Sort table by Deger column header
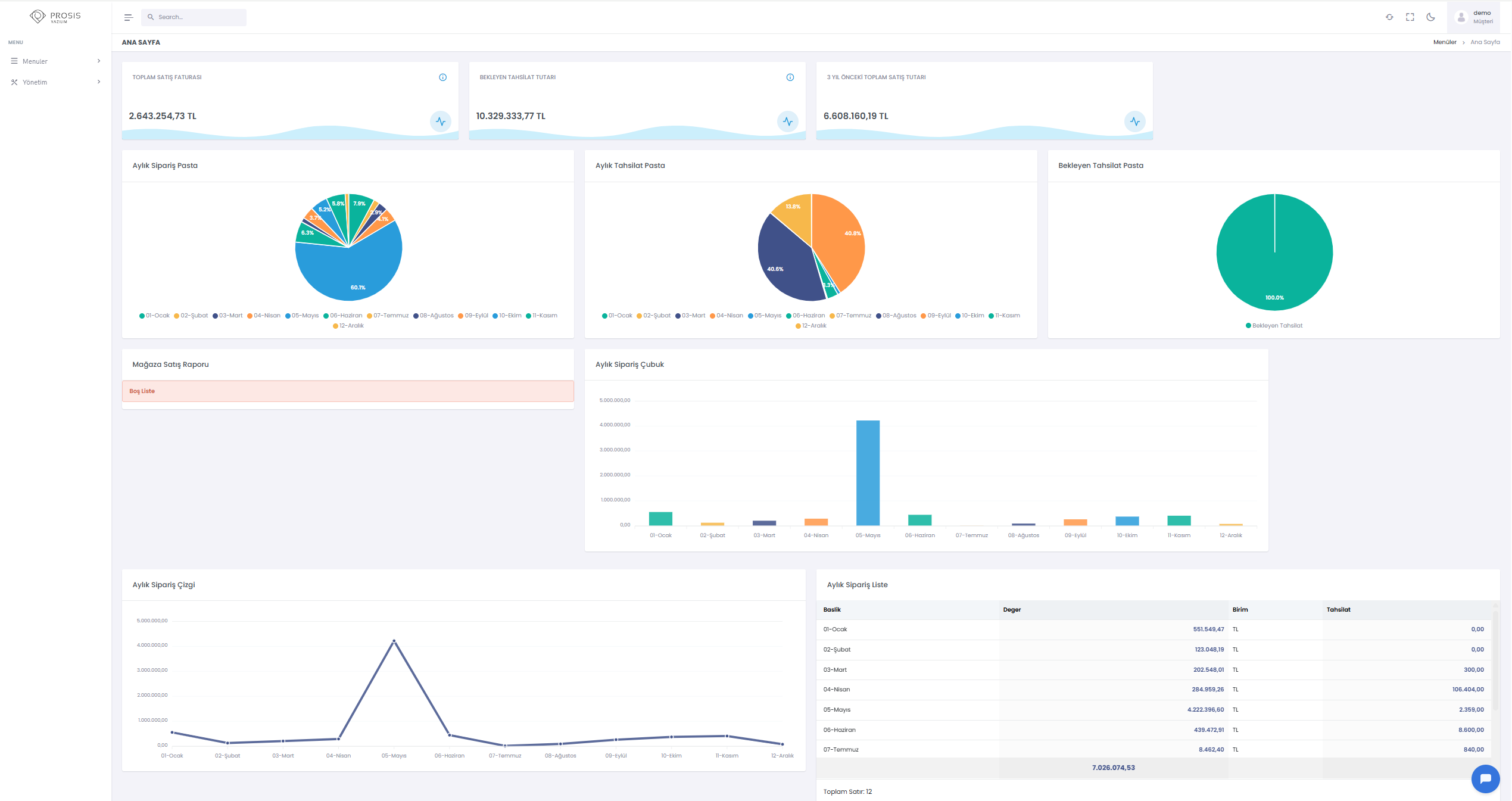The image size is (1512, 801). 1012,610
